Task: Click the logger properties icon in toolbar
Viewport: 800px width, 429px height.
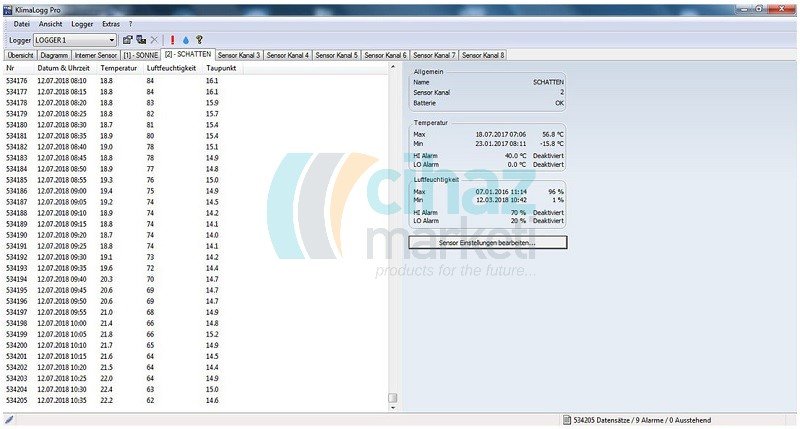Action: tap(128, 40)
